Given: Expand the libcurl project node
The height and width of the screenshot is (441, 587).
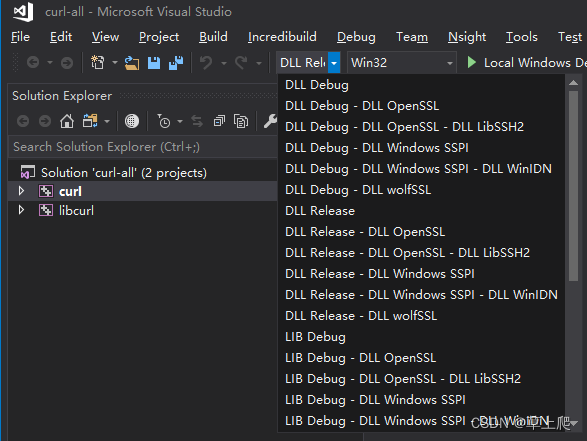Looking at the screenshot, I should [x=21, y=210].
